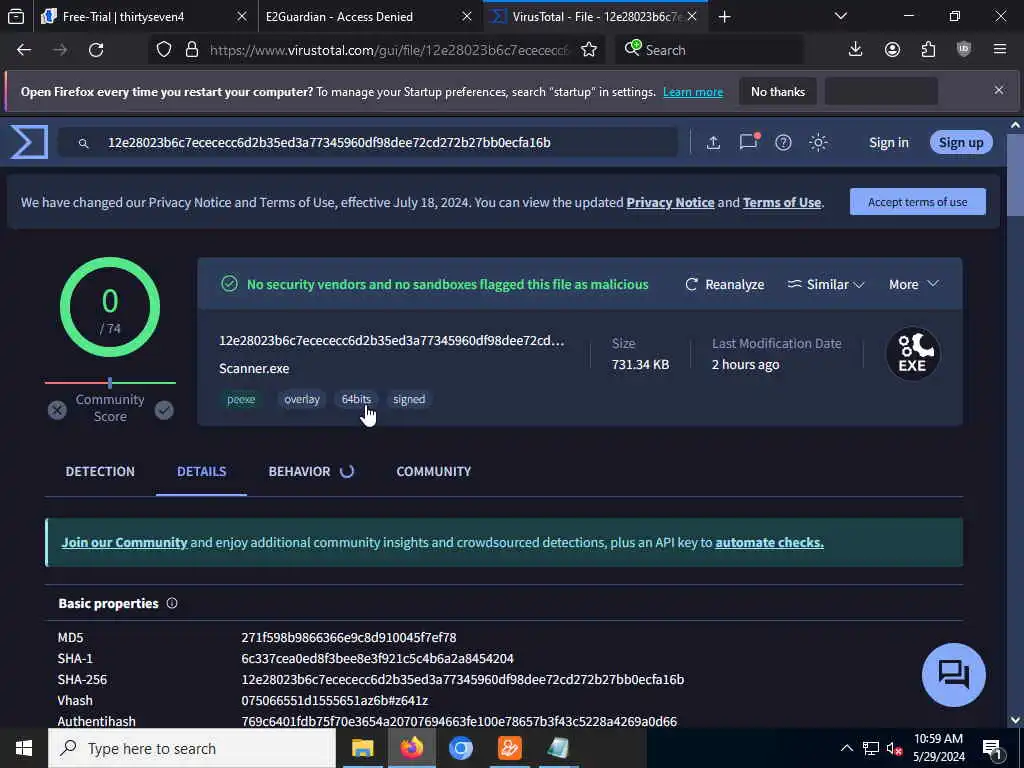The height and width of the screenshot is (768, 1024).
Task: Click the 64bits tag
Action: 356,400
